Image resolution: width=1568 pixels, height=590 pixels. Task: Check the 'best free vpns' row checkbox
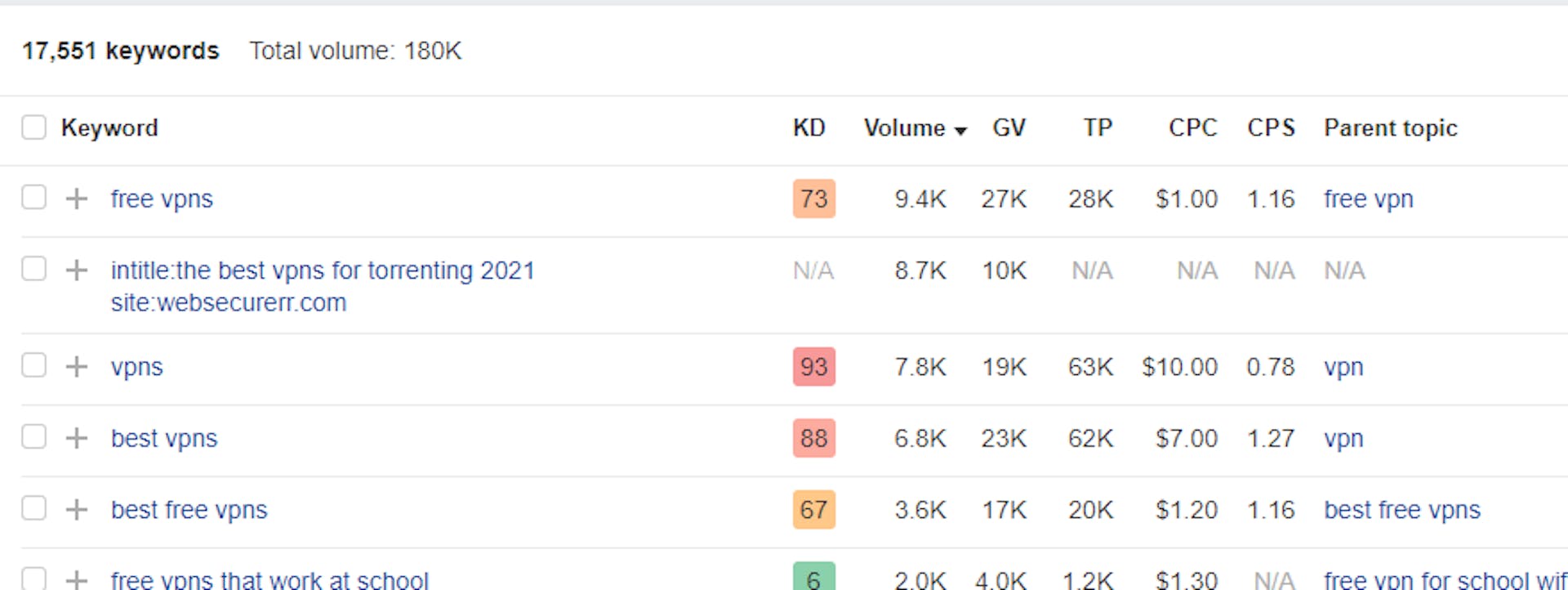click(33, 508)
